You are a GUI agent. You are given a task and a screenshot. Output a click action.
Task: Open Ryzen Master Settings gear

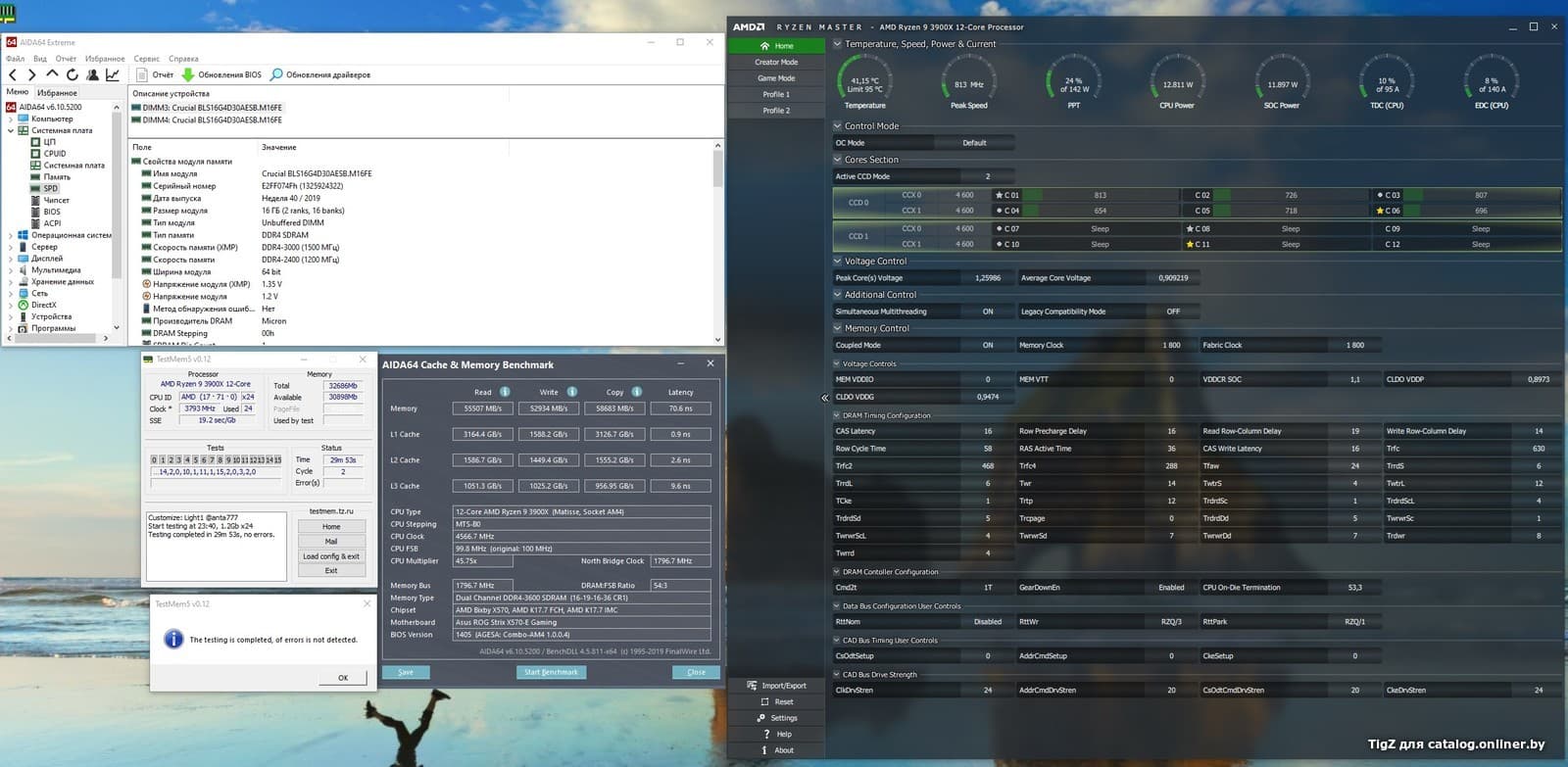(x=776, y=718)
